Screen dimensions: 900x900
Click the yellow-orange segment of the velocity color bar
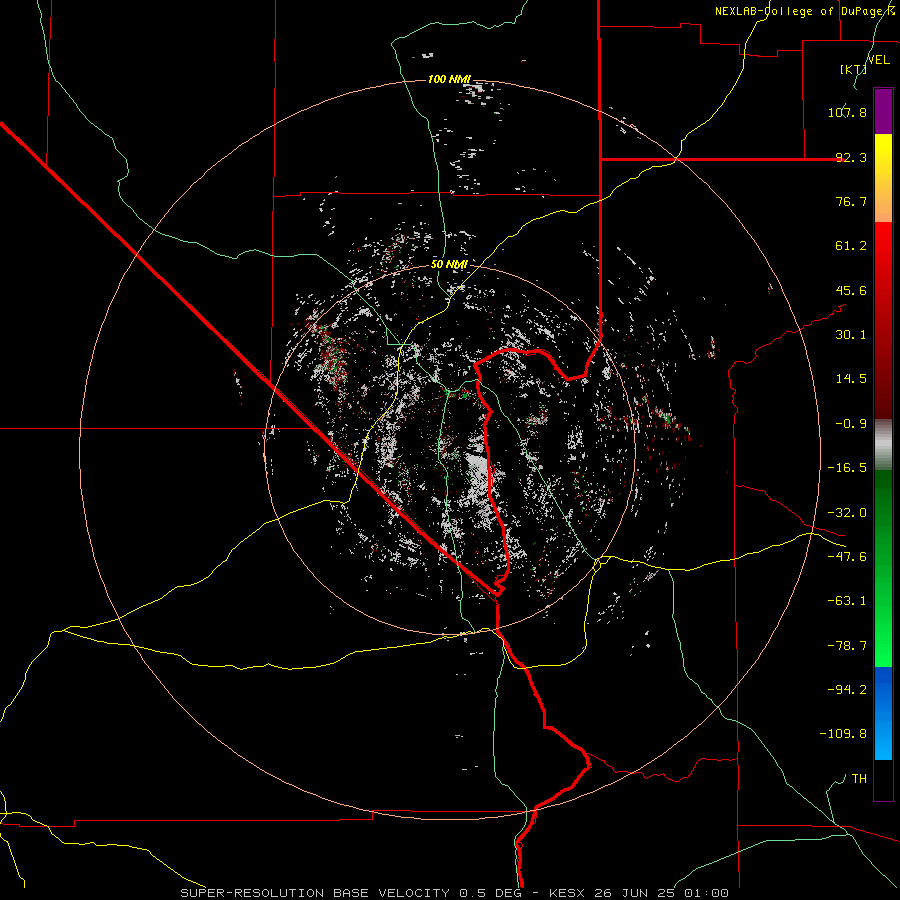883,178
